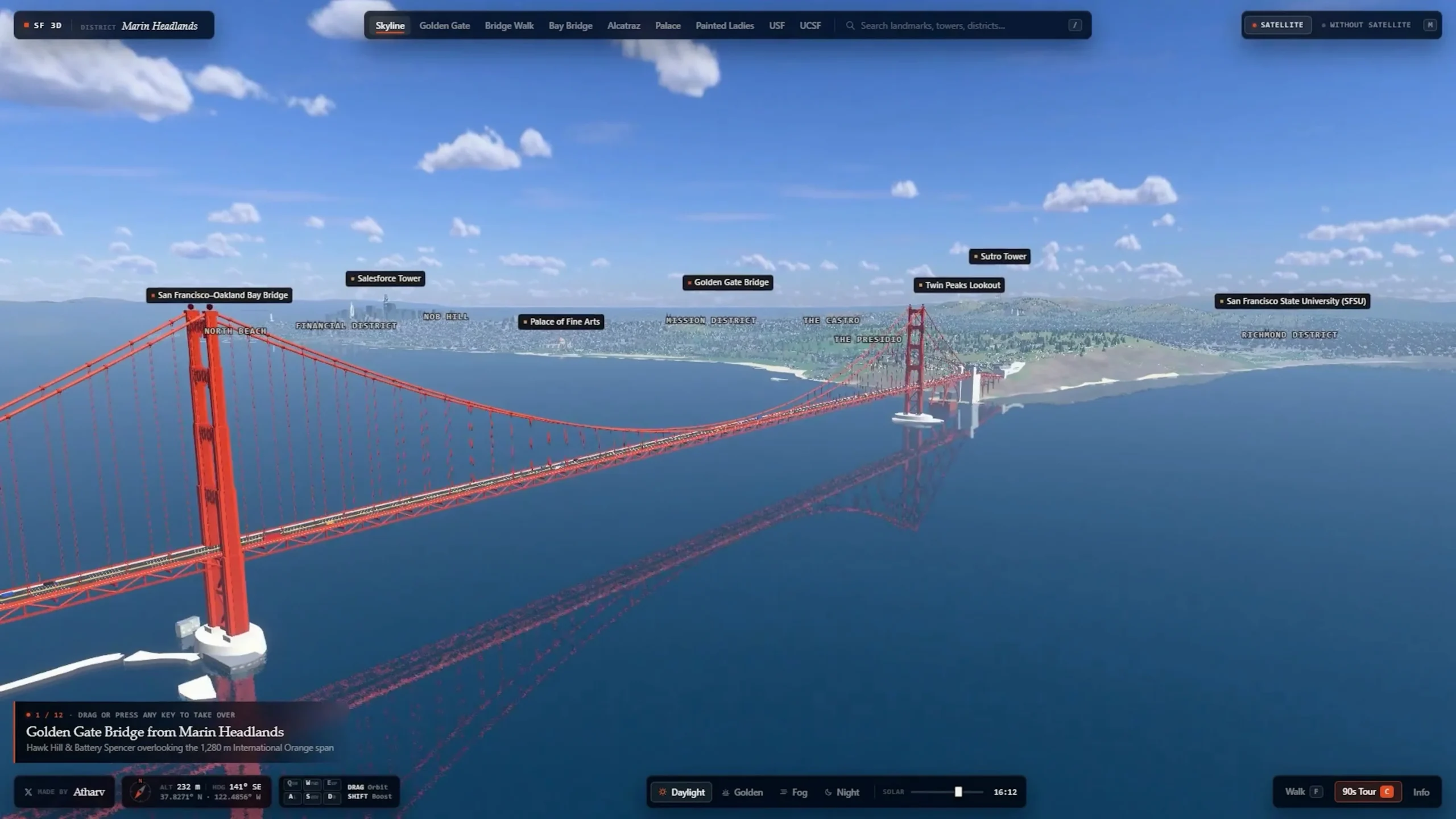Select the Bay Bridge viewpoint tab

pyautogui.click(x=570, y=26)
